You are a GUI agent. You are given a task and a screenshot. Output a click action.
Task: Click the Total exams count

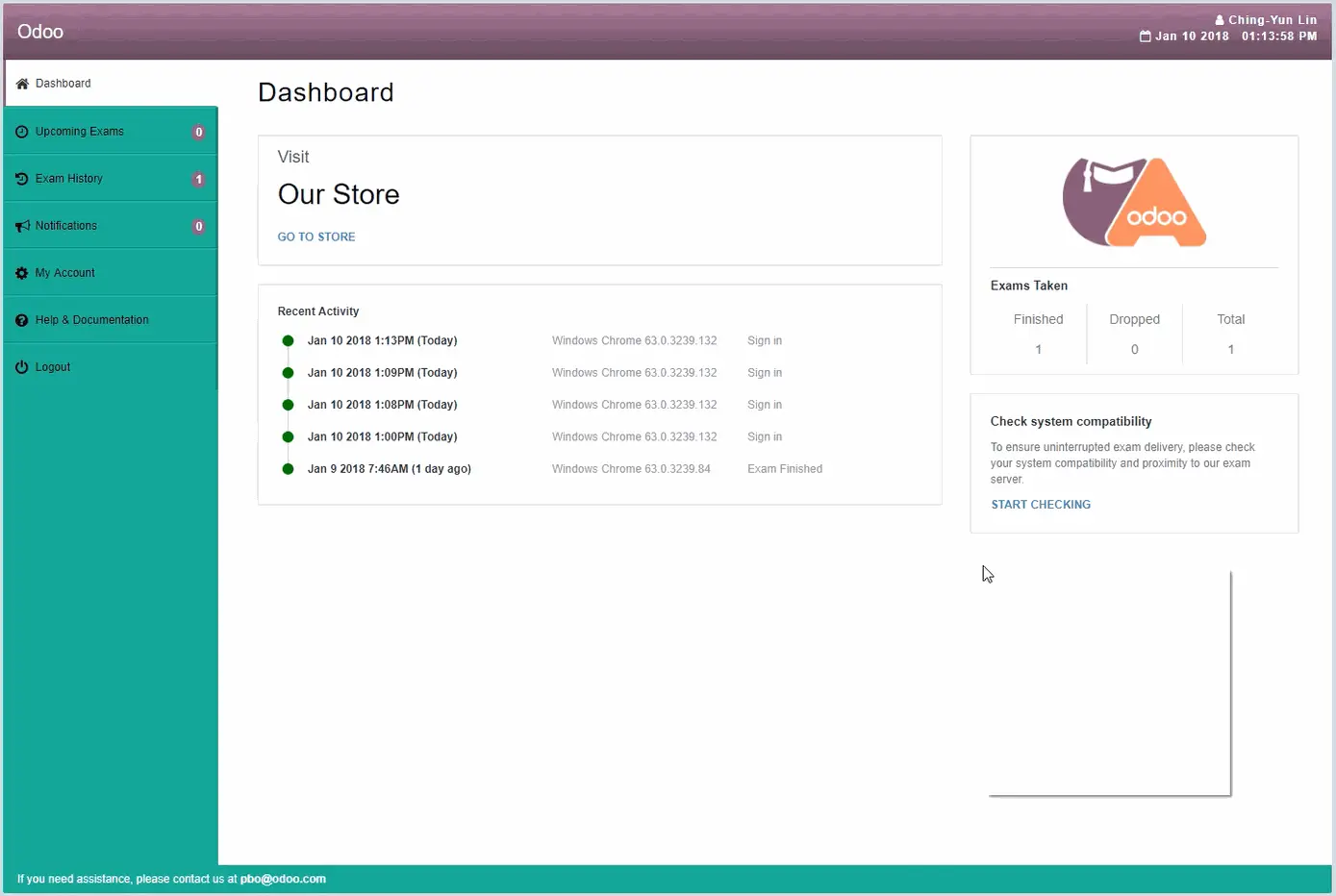point(1230,350)
